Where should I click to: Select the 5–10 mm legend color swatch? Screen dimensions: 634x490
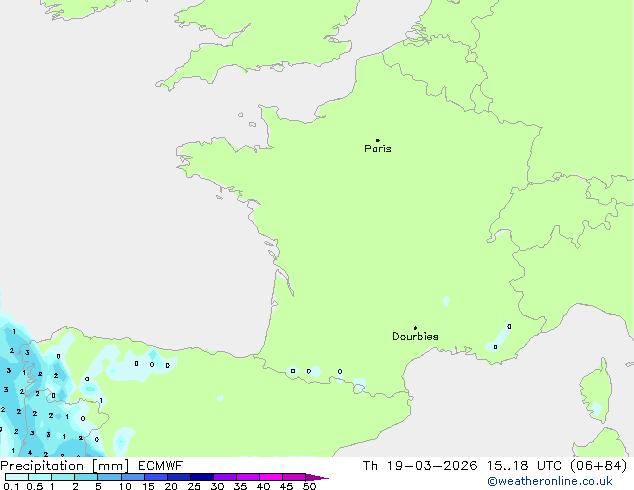click(109, 477)
